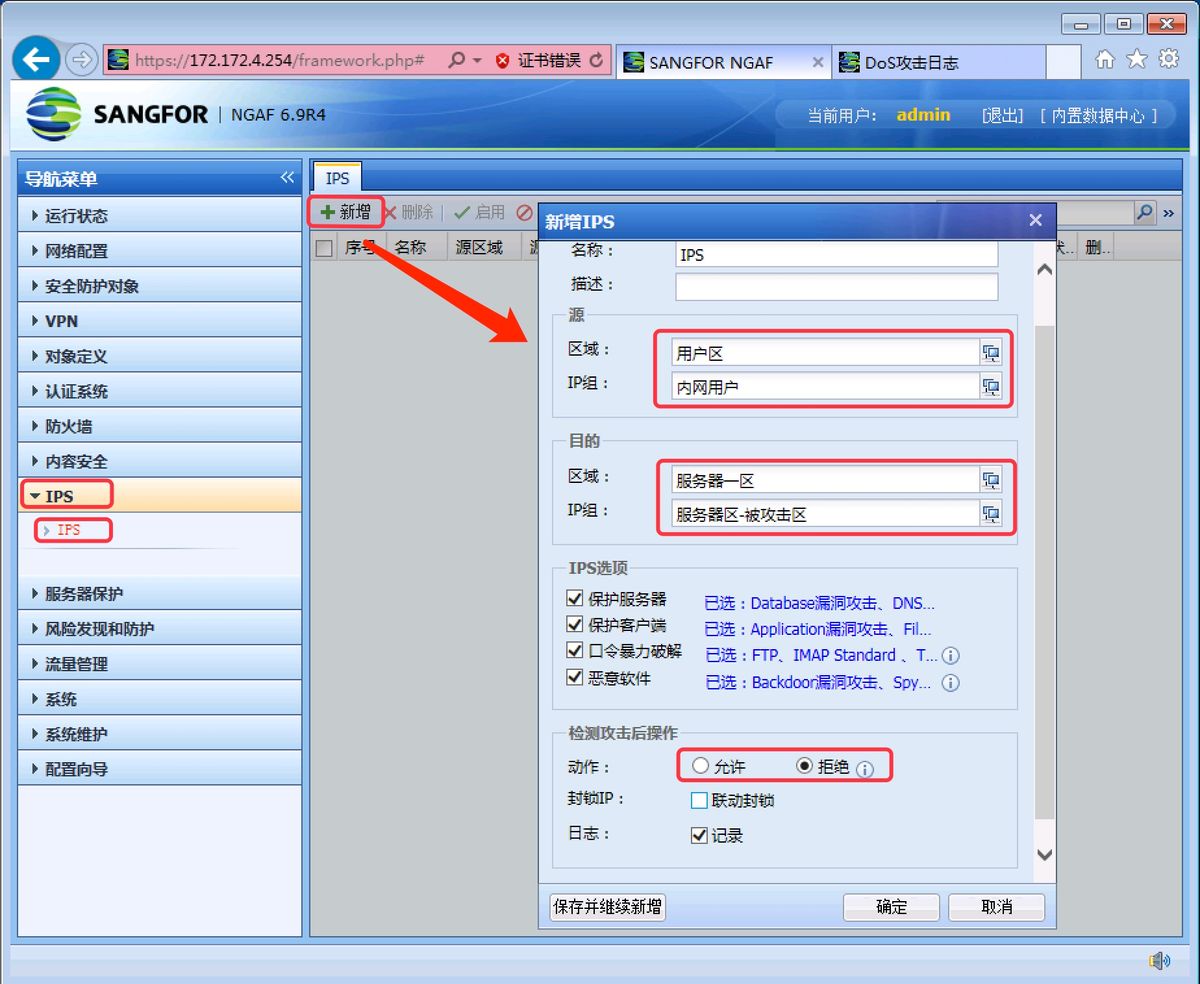The image size is (1200, 984).
Task: Expand 系统维护 menu section
Action: (160, 733)
